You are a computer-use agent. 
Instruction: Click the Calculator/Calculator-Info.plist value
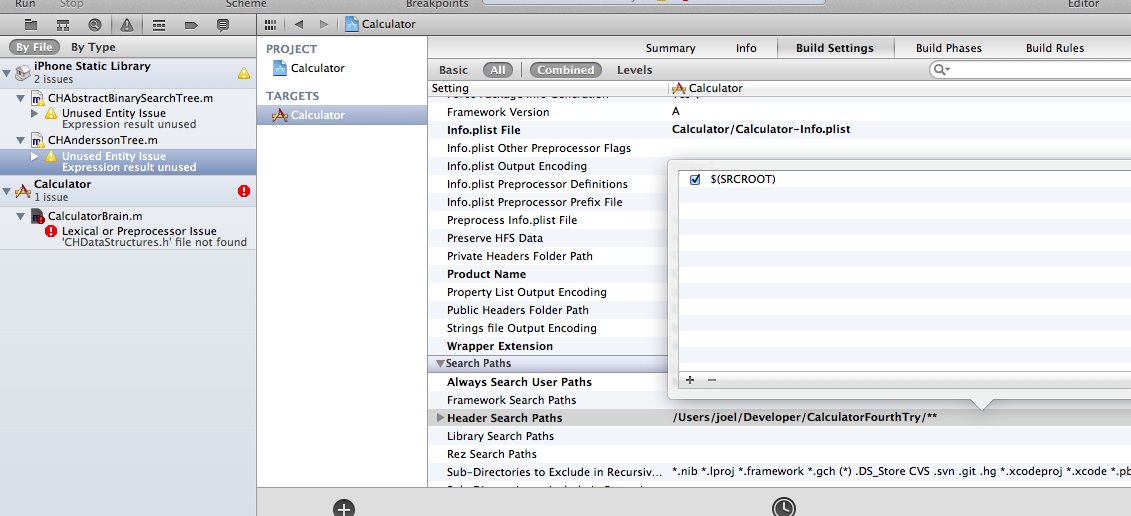pyautogui.click(x=761, y=131)
